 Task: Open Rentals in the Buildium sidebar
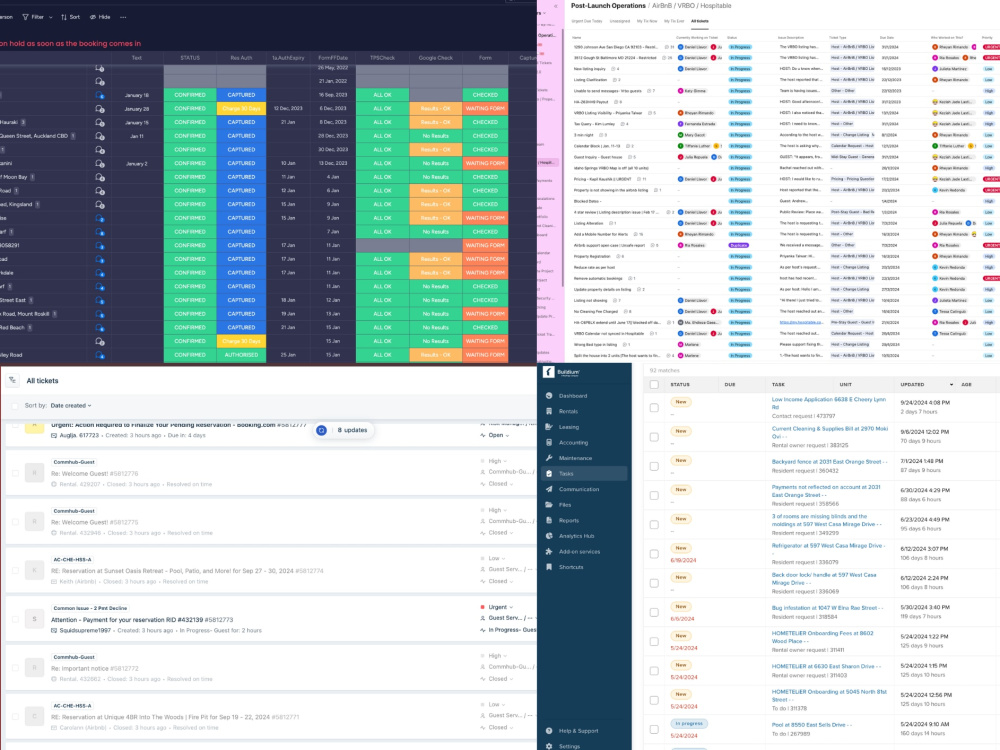[x=568, y=411]
